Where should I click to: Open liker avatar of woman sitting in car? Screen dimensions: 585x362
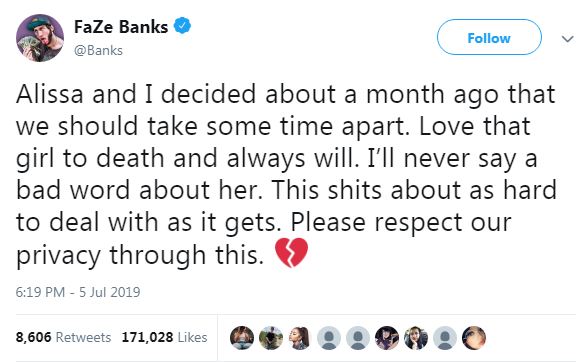(416, 338)
